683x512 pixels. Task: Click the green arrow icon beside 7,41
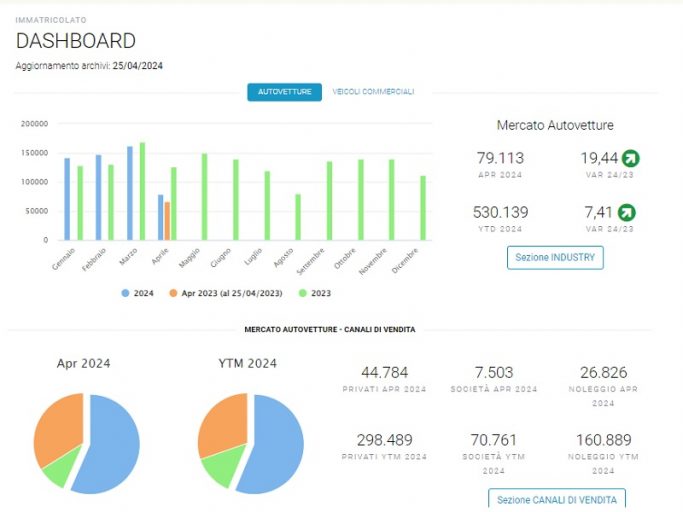627,213
